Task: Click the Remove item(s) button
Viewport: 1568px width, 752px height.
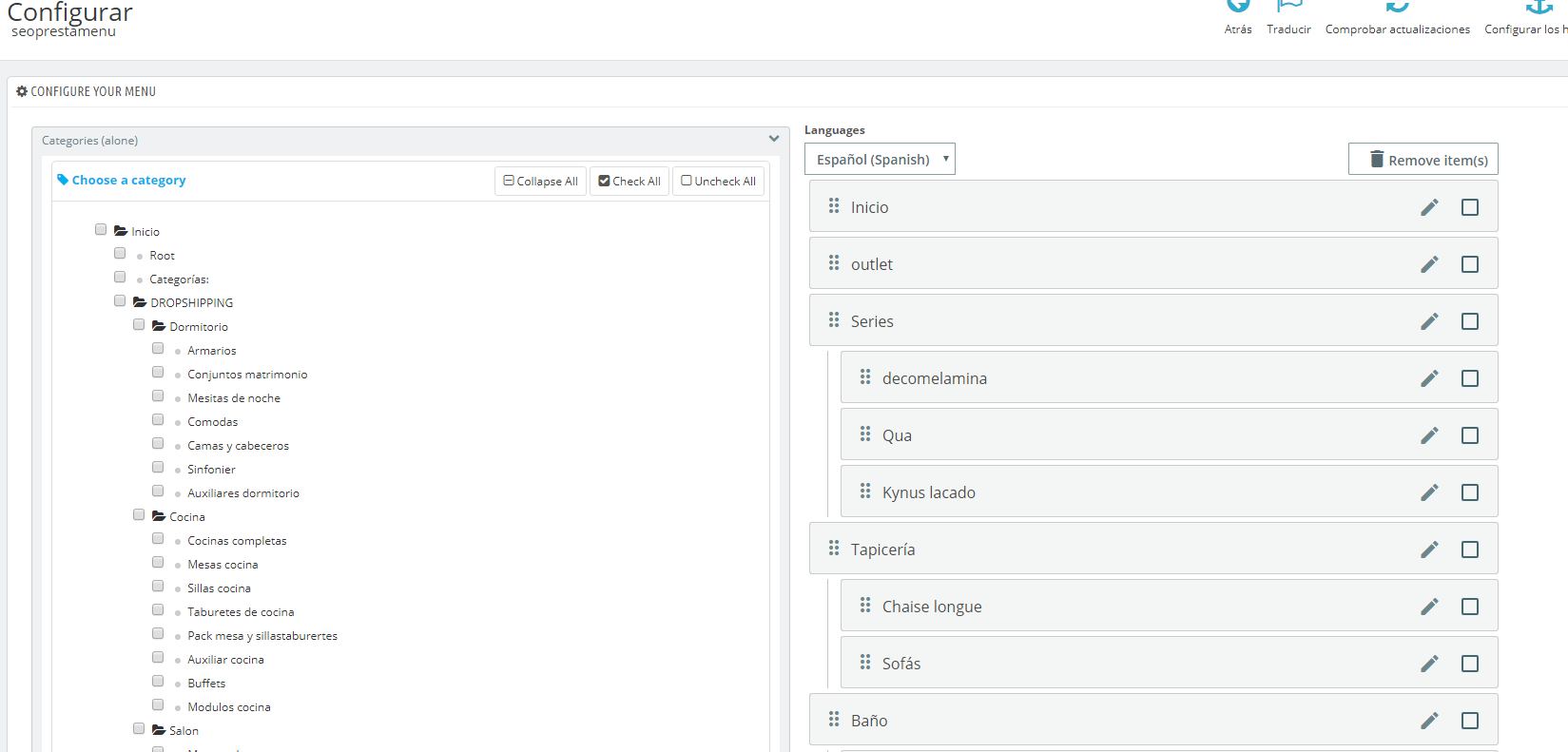Action: 1423,159
